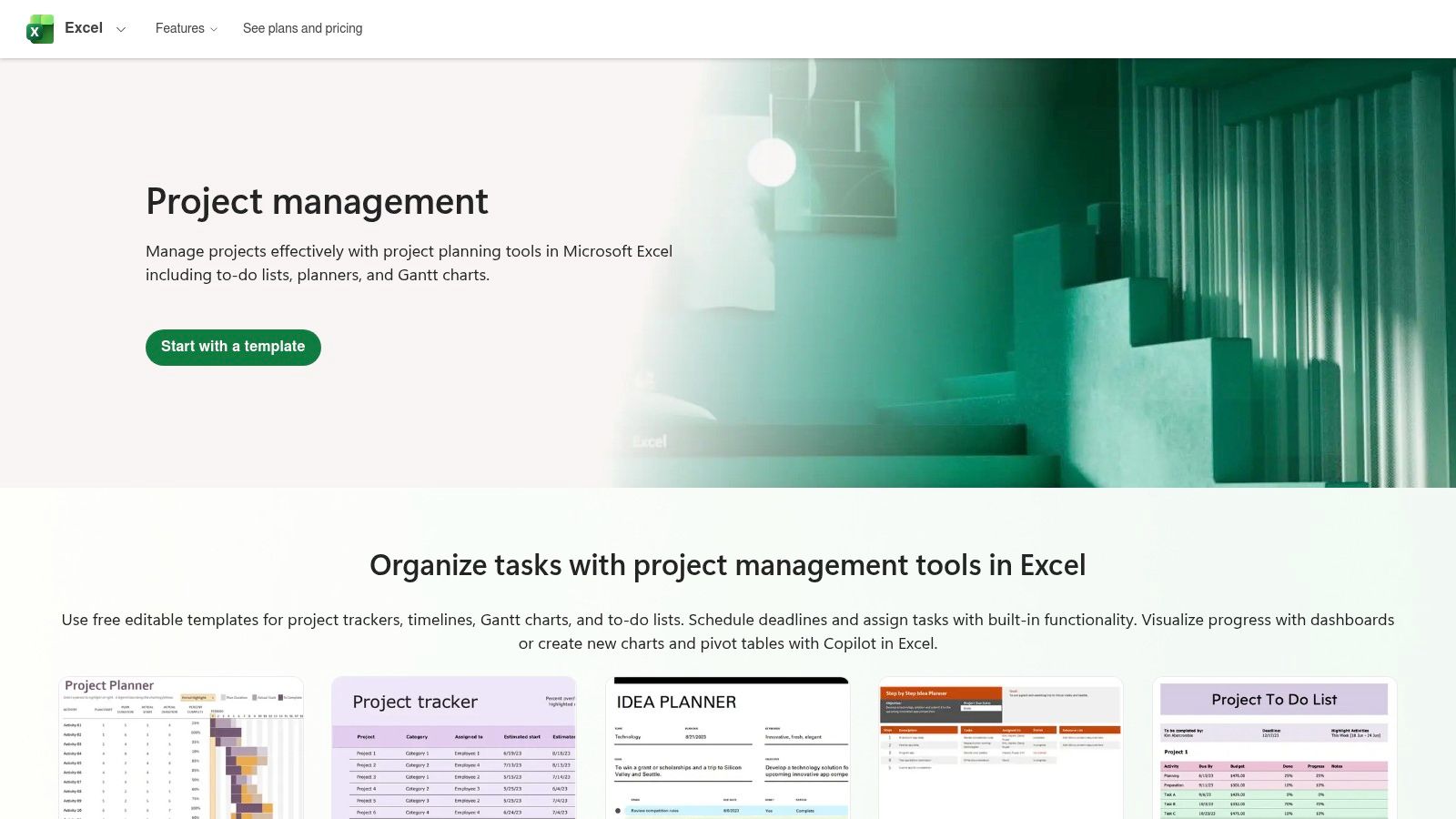
Task: Click the Project Due Date field in Step by Step planner
Action: point(980,708)
